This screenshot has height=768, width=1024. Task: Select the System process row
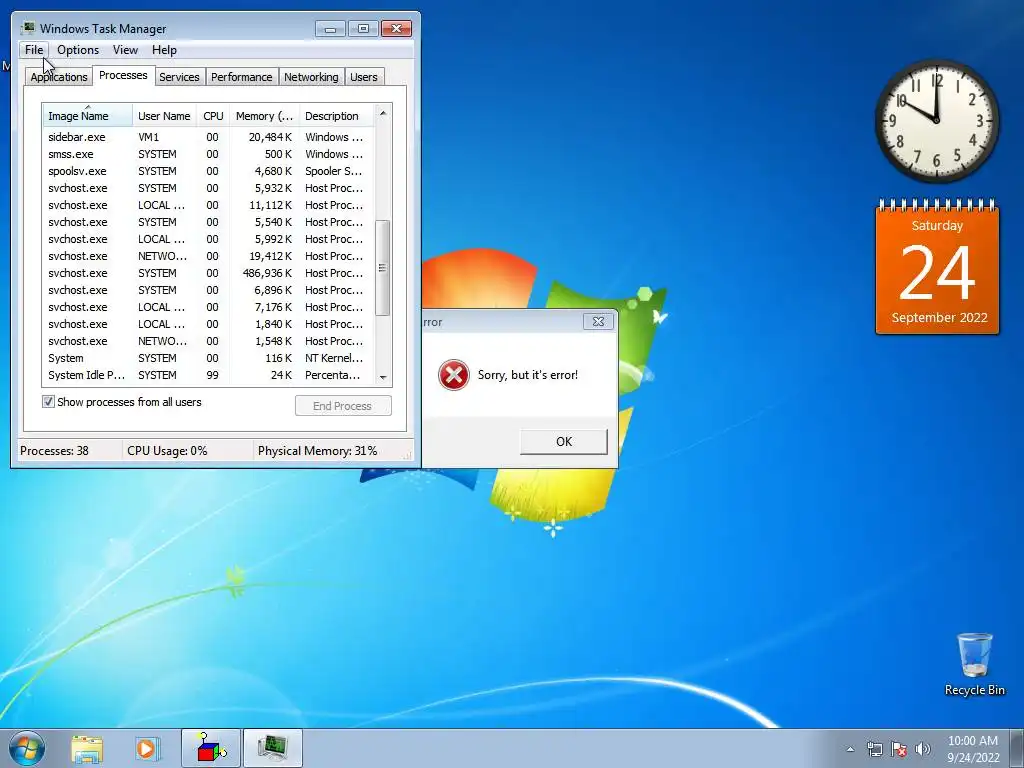pyautogui.click(x=208, y=358)
